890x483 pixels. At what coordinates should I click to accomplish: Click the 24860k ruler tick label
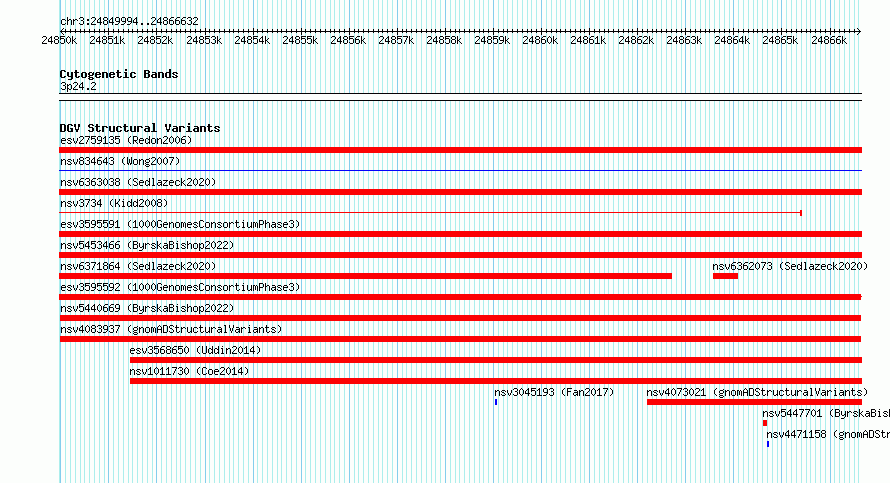[x=540, y=40]
